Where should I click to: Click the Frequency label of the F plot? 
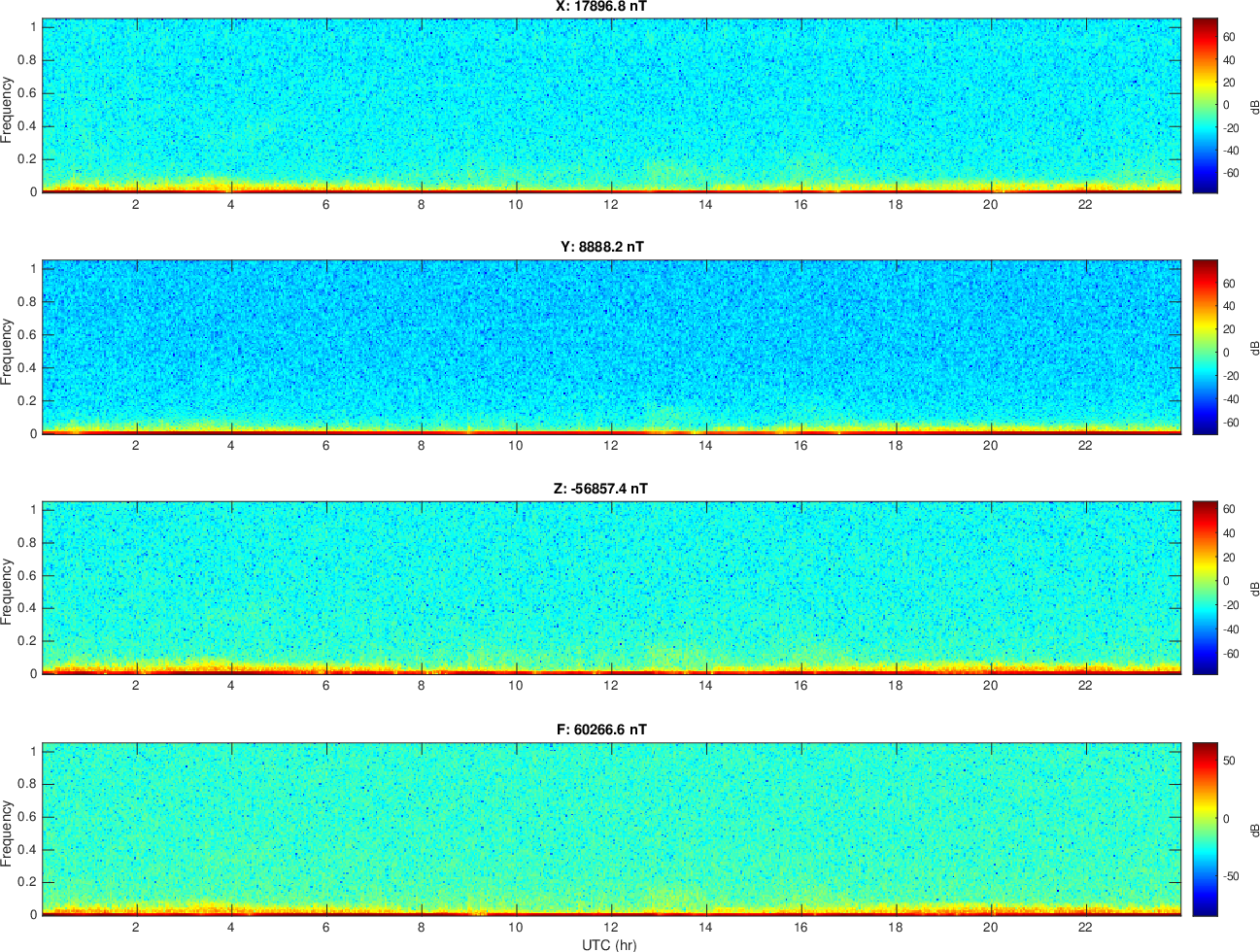click(x=8, y=833)
